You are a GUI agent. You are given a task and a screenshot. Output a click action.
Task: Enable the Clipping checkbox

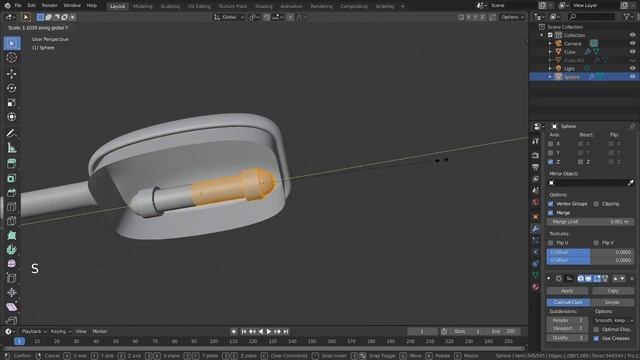coord(596,204)
